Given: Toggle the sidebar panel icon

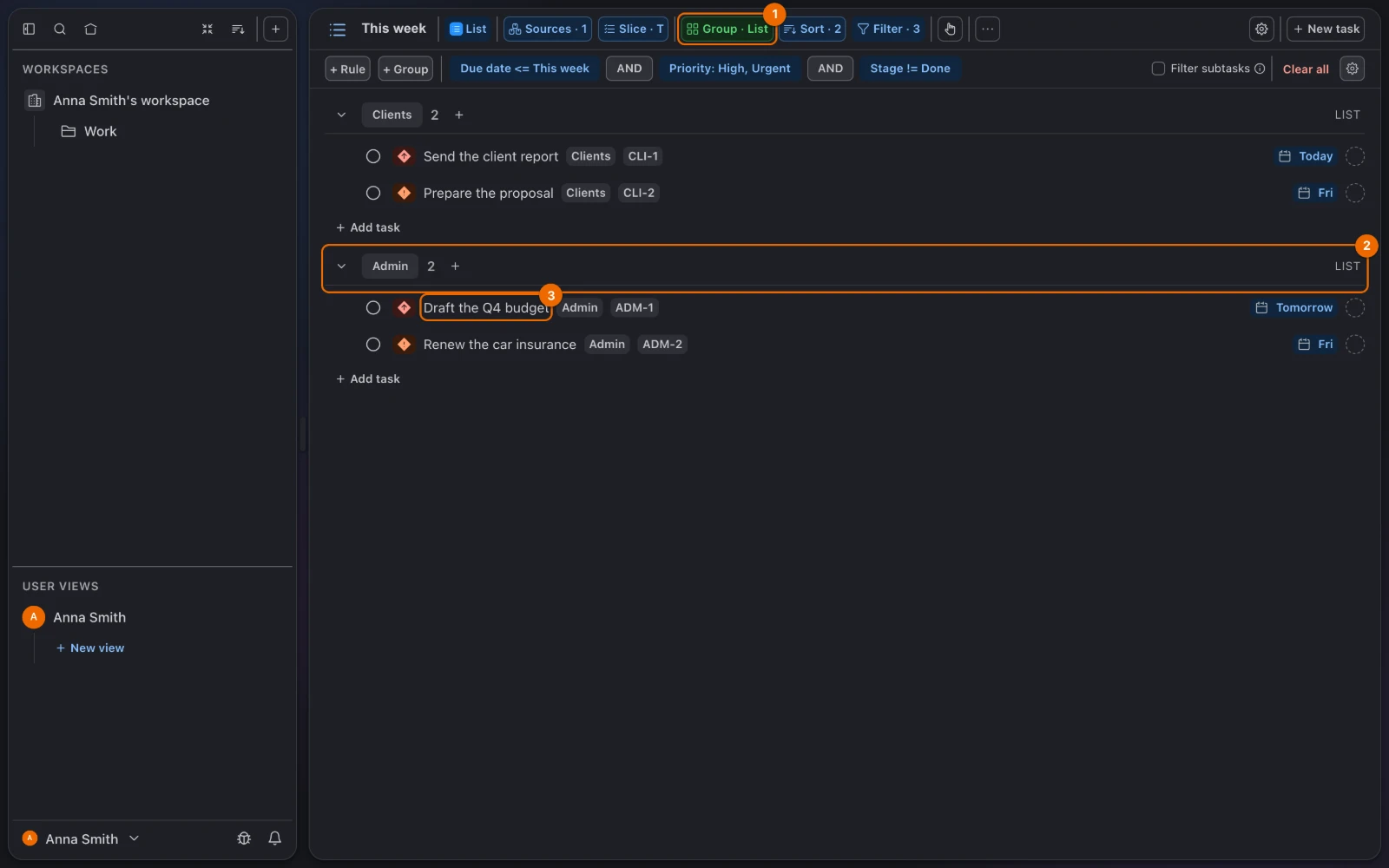Looking at the screenshot, I should 29,29.
